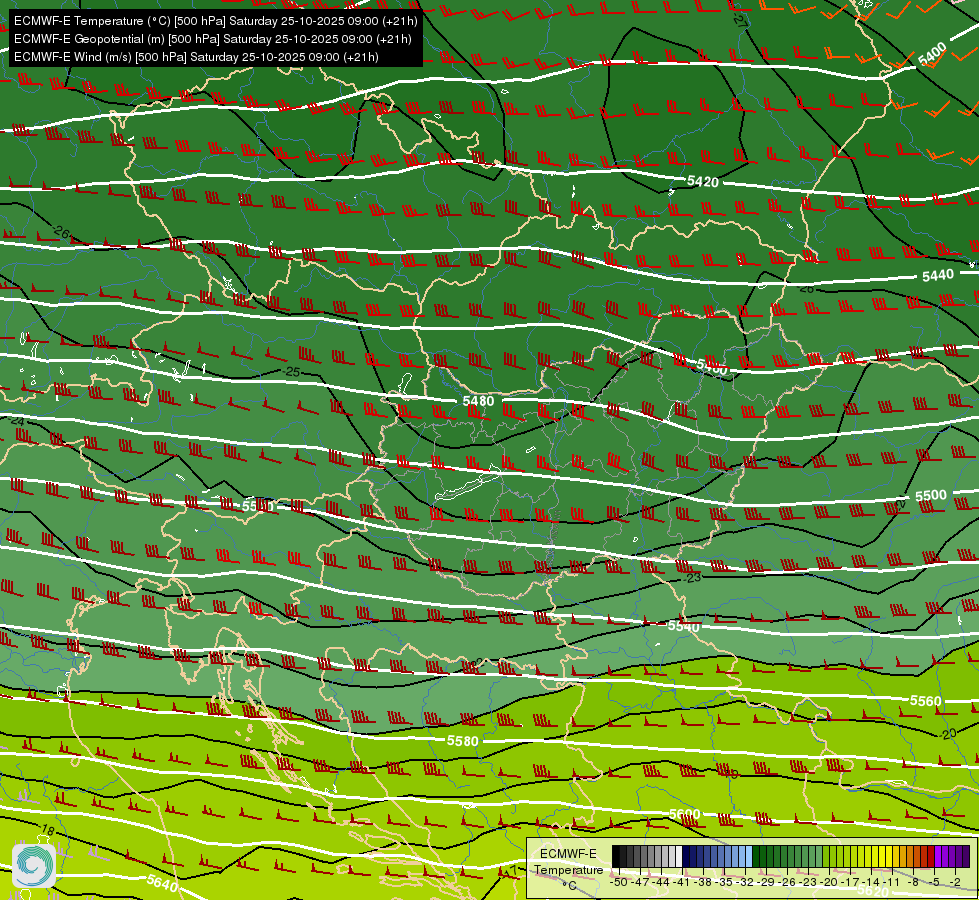The width and height of the screenshot is (979, 900).
Task: Click the -25 isotherm label on map
Action: click(291, 372)
